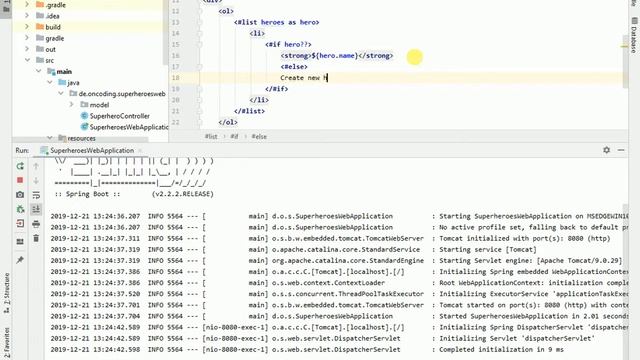Collapse the resources folder
This screenshot has width=640, height=360.
point(49,138)
